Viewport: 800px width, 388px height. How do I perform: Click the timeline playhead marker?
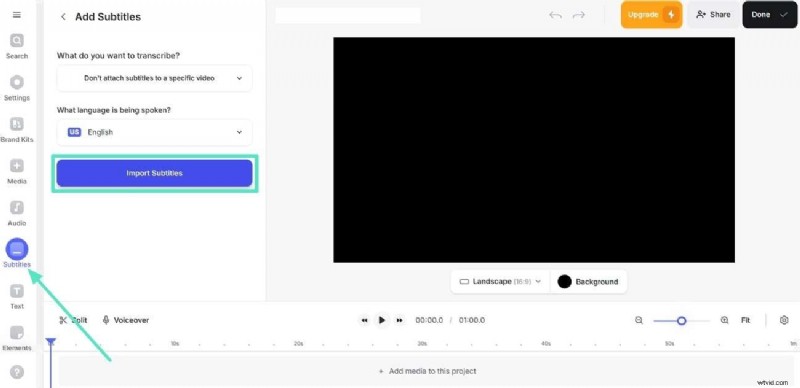[51, 342]
